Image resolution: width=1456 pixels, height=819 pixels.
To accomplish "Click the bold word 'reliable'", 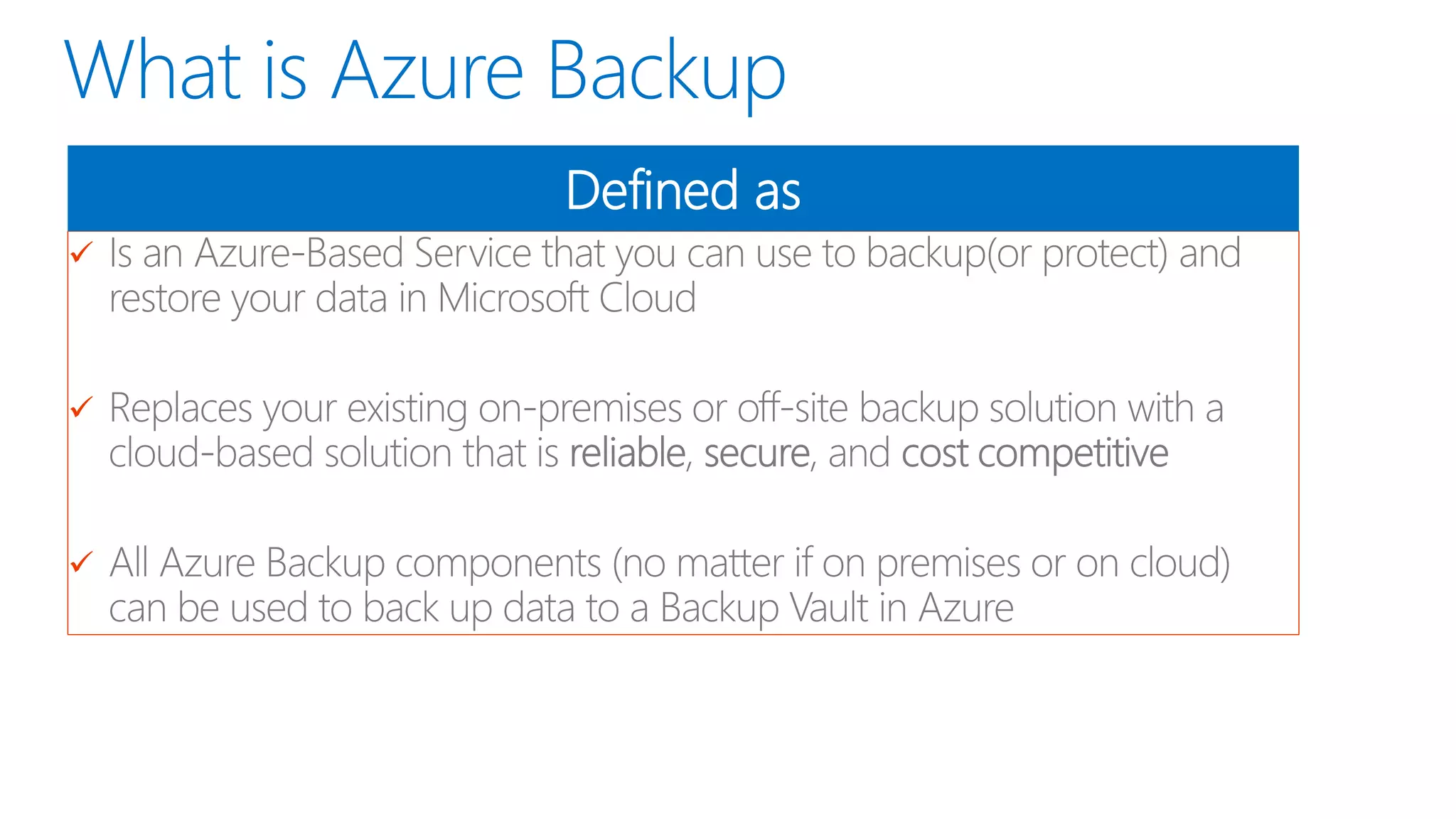I will point(627,453).
